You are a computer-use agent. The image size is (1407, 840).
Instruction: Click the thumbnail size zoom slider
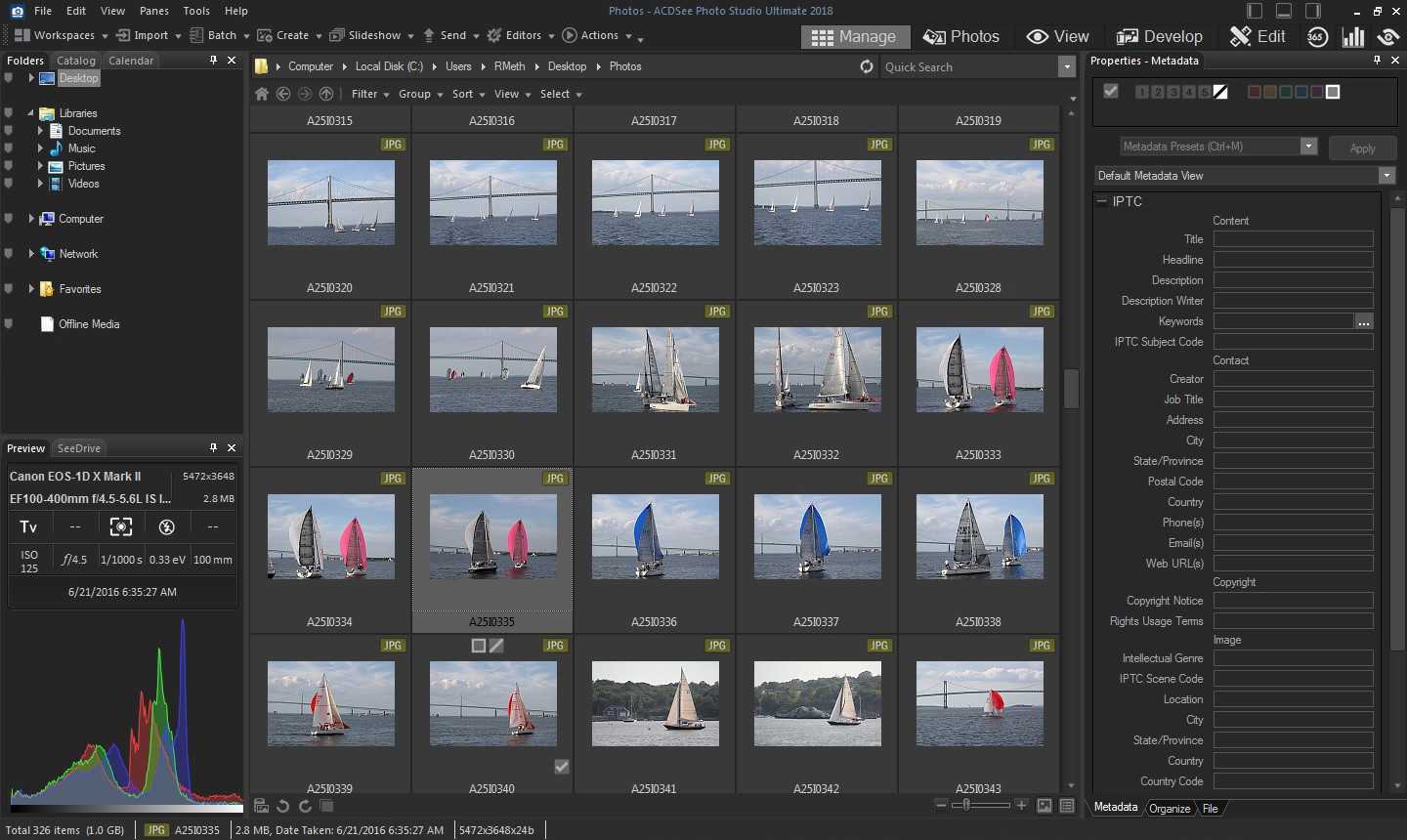tap(967, 805)
